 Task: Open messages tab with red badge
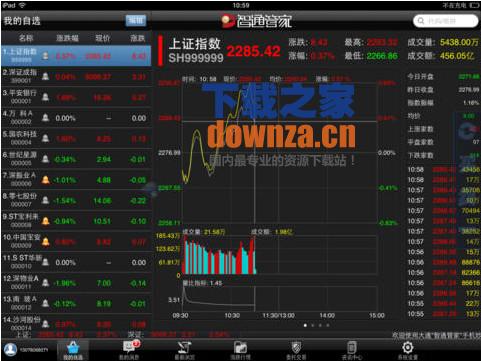click(x=129, y=350)
